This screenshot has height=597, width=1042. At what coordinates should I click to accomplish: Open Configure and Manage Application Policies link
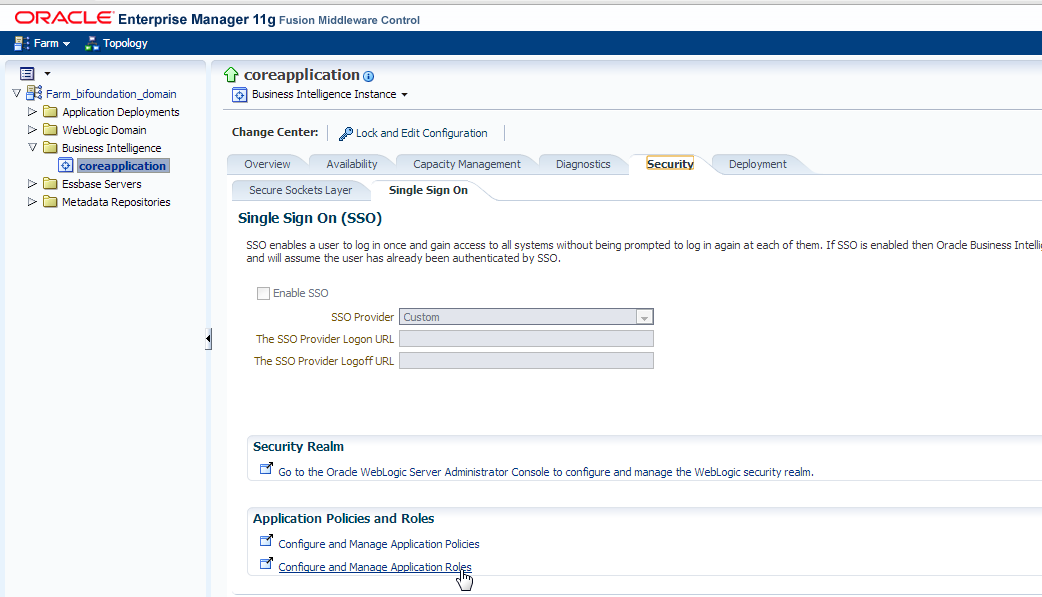[379, 544]
